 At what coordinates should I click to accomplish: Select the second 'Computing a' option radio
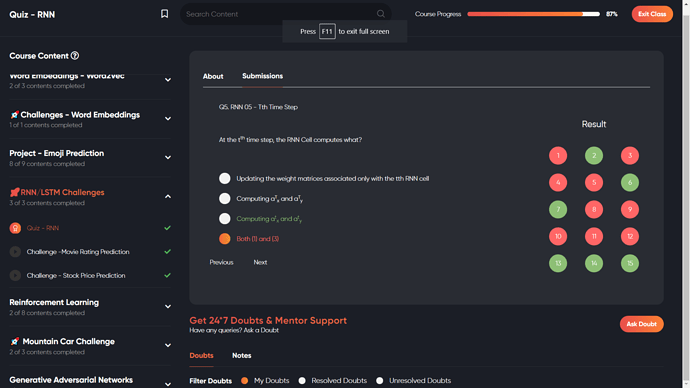224,198
